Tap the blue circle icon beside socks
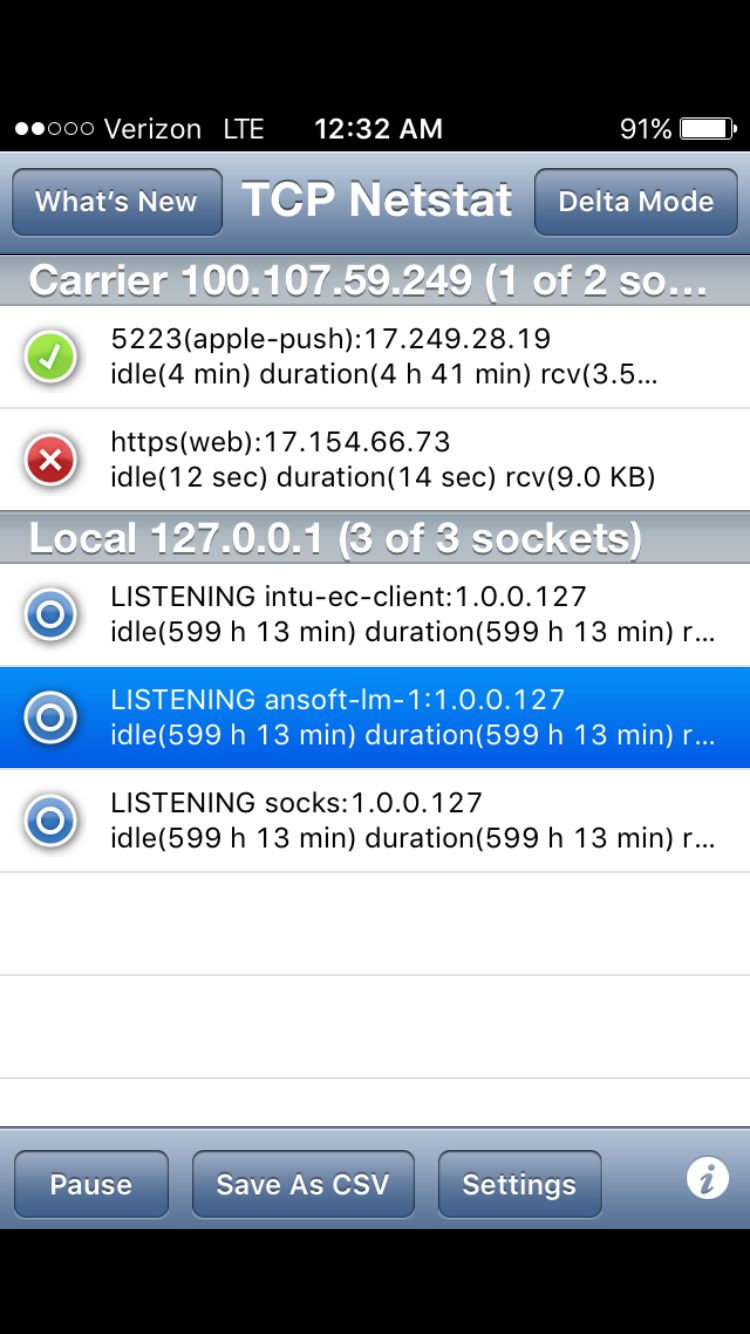750x1334 pixels. (51, 820)
